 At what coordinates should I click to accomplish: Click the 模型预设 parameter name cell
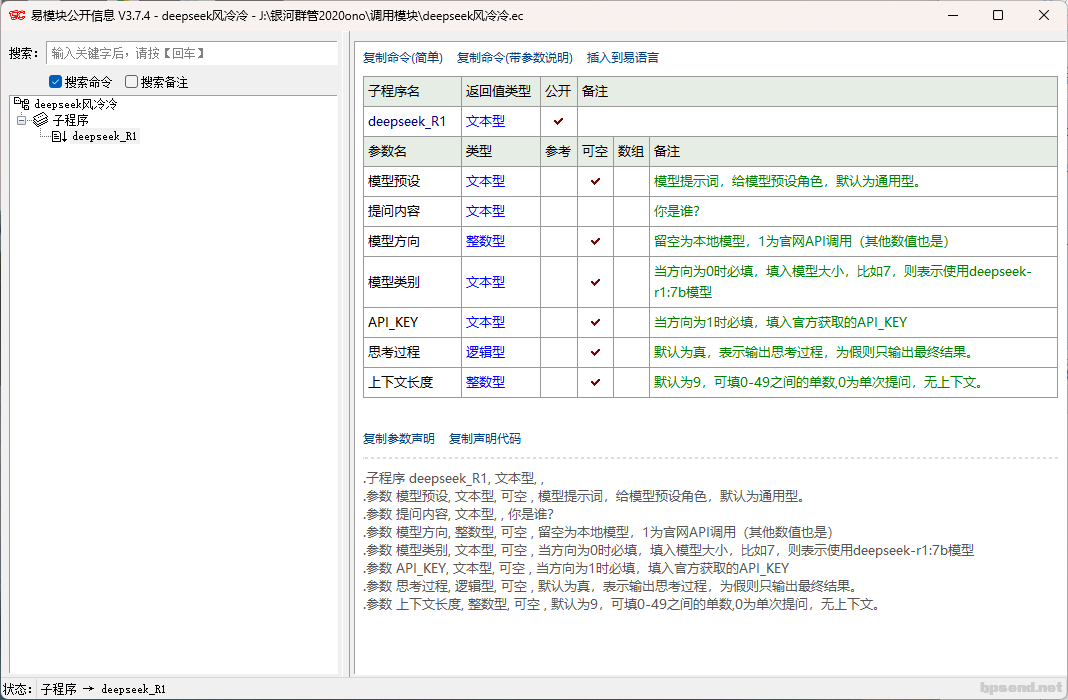click(412, 181)
